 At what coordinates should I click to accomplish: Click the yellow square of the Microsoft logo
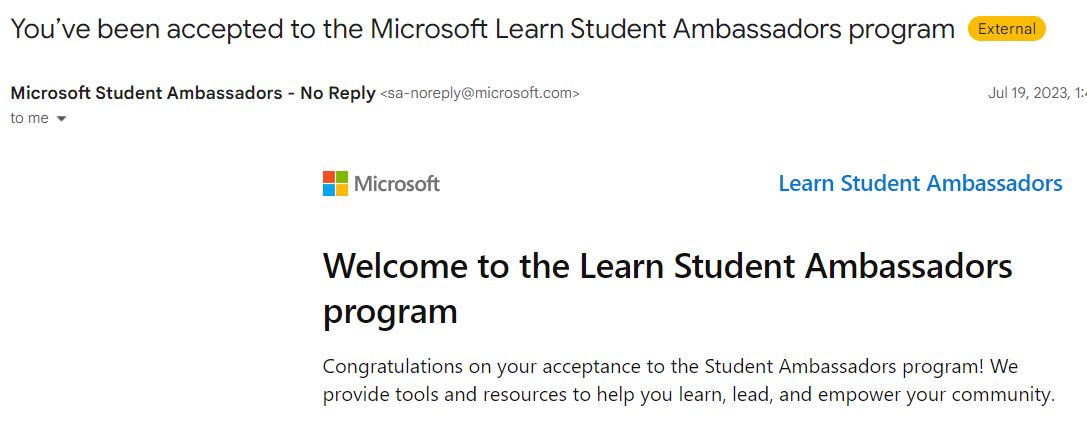click(x=342, y=190)
